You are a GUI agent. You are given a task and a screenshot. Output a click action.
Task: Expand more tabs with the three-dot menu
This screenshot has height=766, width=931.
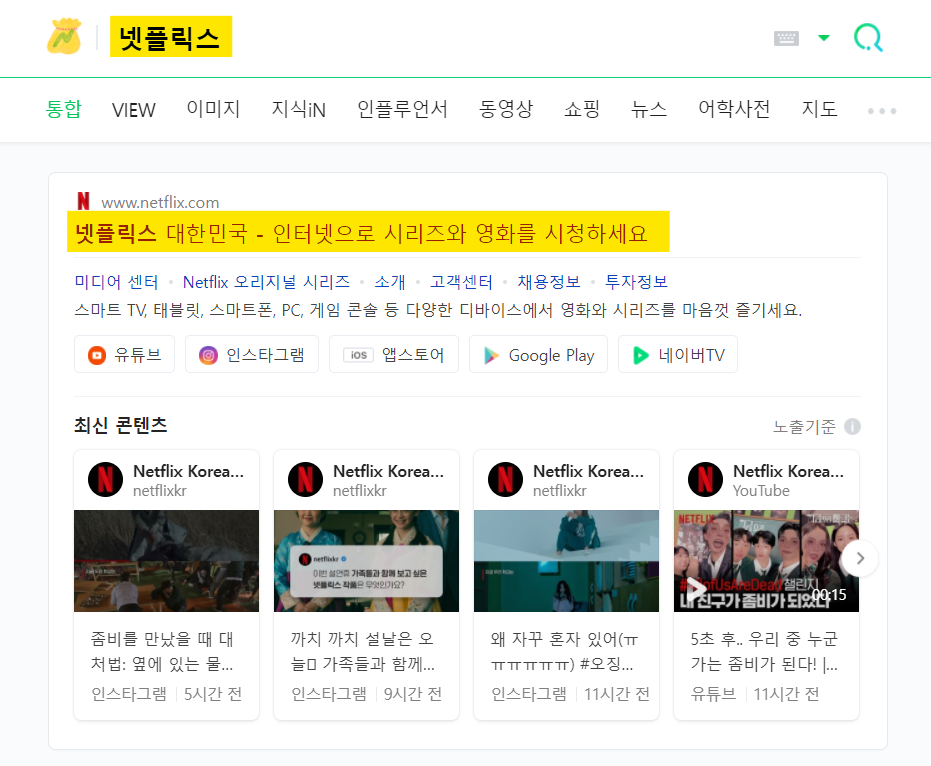[882, 111]
